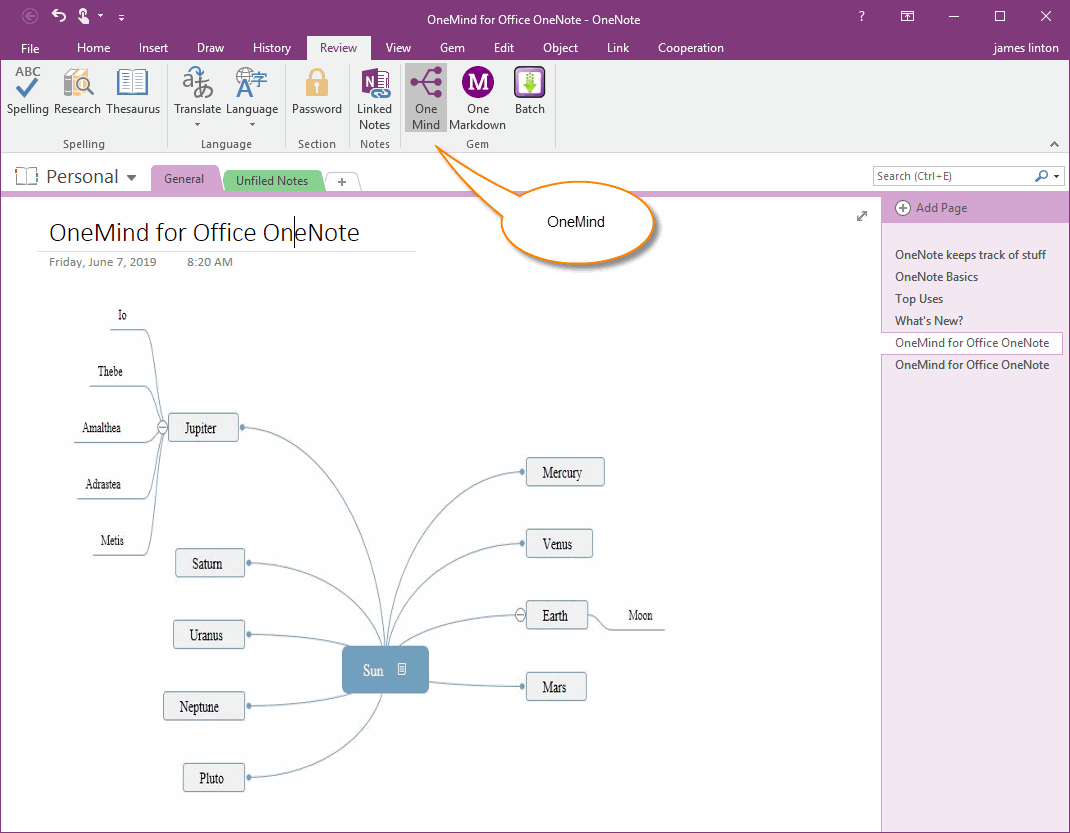1070x833 pixels.
Task: Add a new section with plus tab
Action: pos(342,181)
